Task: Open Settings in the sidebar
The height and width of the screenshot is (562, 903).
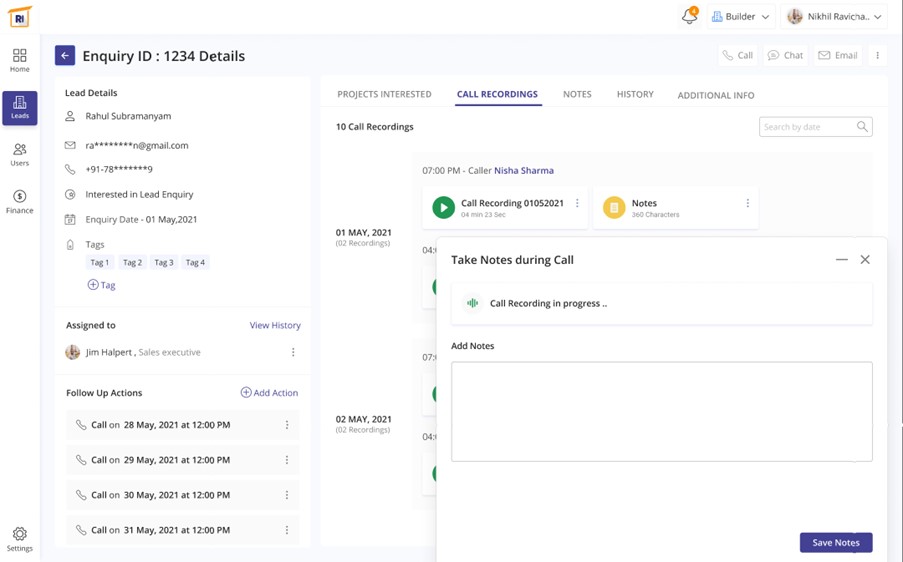Action: pyautogui.click(x=20, y=539)
